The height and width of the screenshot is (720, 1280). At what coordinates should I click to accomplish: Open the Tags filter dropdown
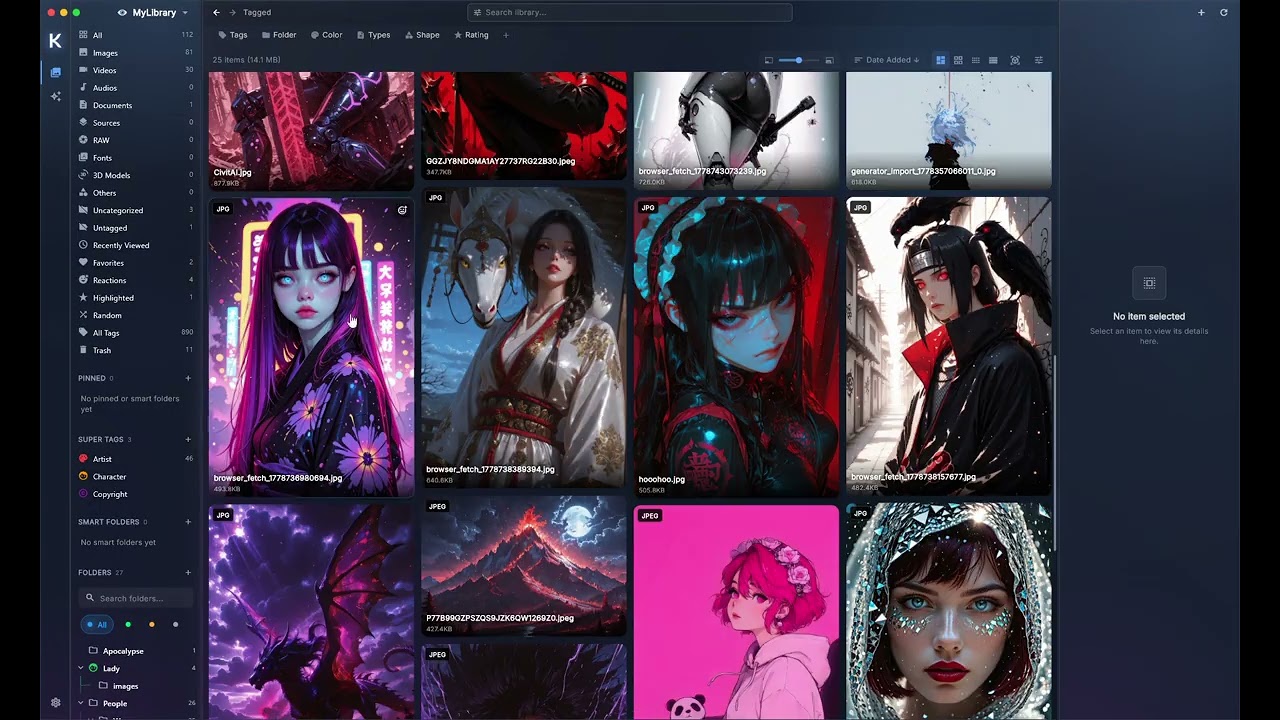point(233,35)
